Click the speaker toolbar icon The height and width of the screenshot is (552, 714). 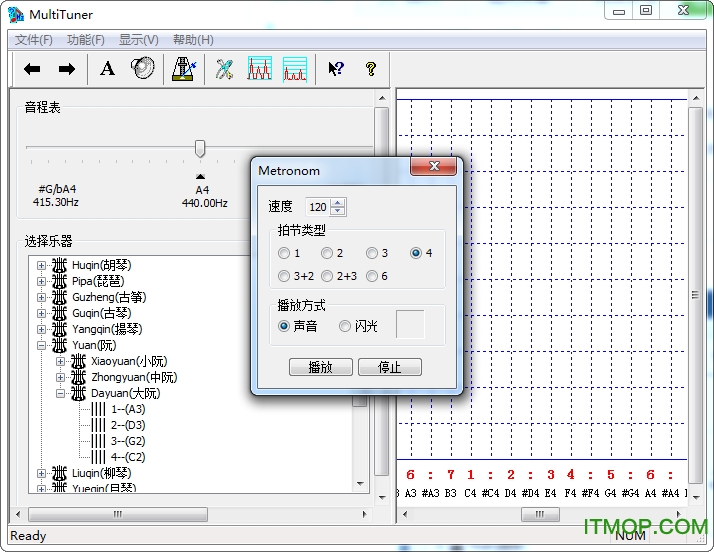[143, 68]
